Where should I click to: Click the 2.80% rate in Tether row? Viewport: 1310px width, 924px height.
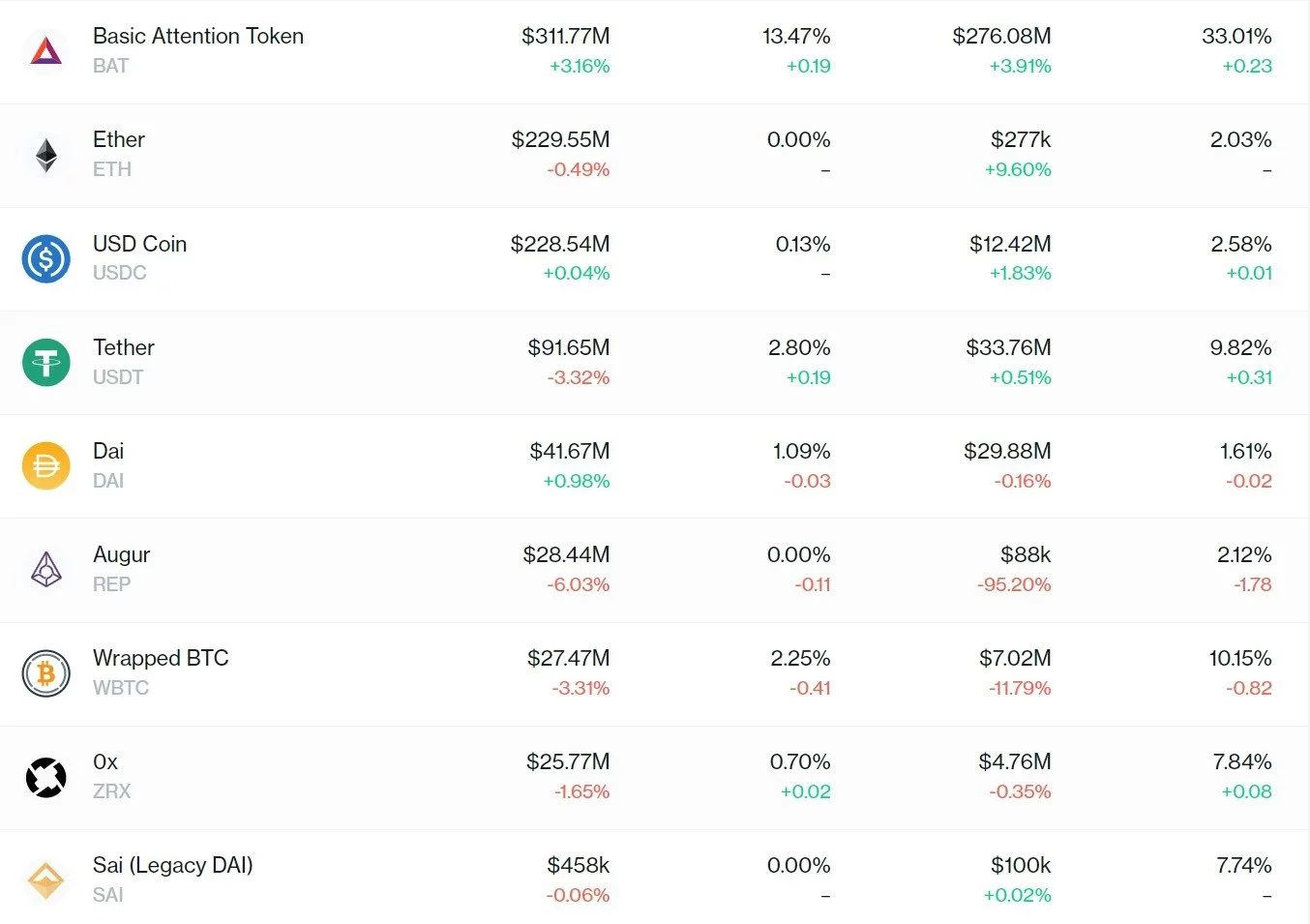(x=799, y=347)
